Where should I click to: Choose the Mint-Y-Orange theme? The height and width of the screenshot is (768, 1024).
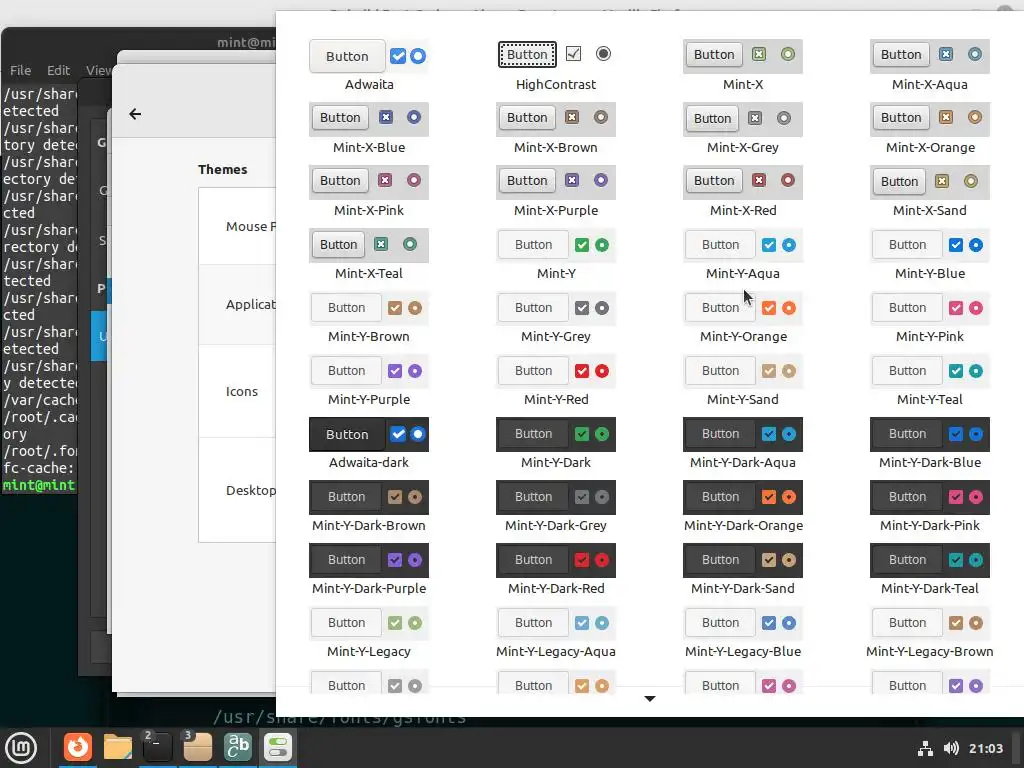pos(743,317)
